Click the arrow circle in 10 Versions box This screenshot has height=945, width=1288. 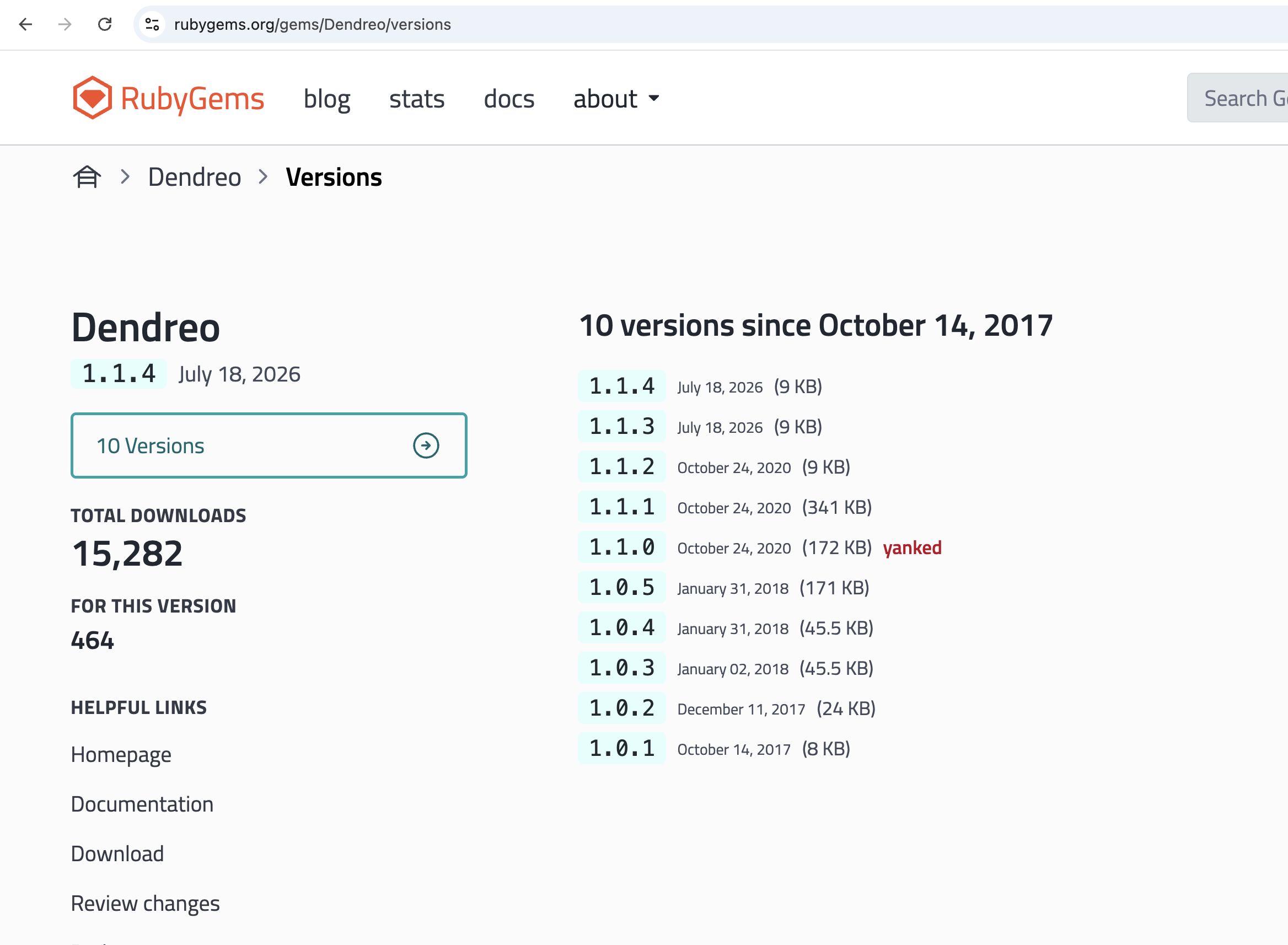pos(426,445)
